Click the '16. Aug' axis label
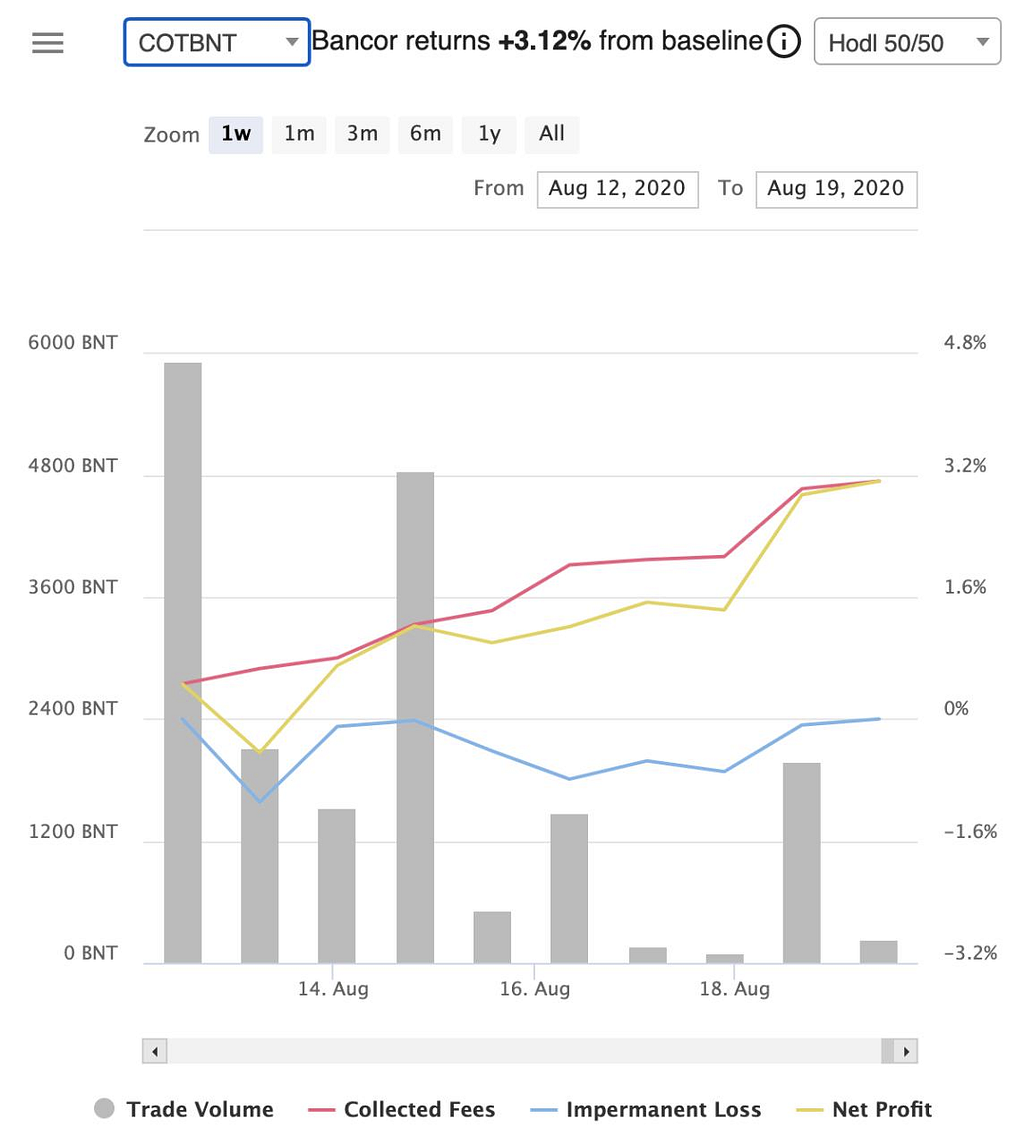Screen dimensions: 1024x1146 (534, 989)
